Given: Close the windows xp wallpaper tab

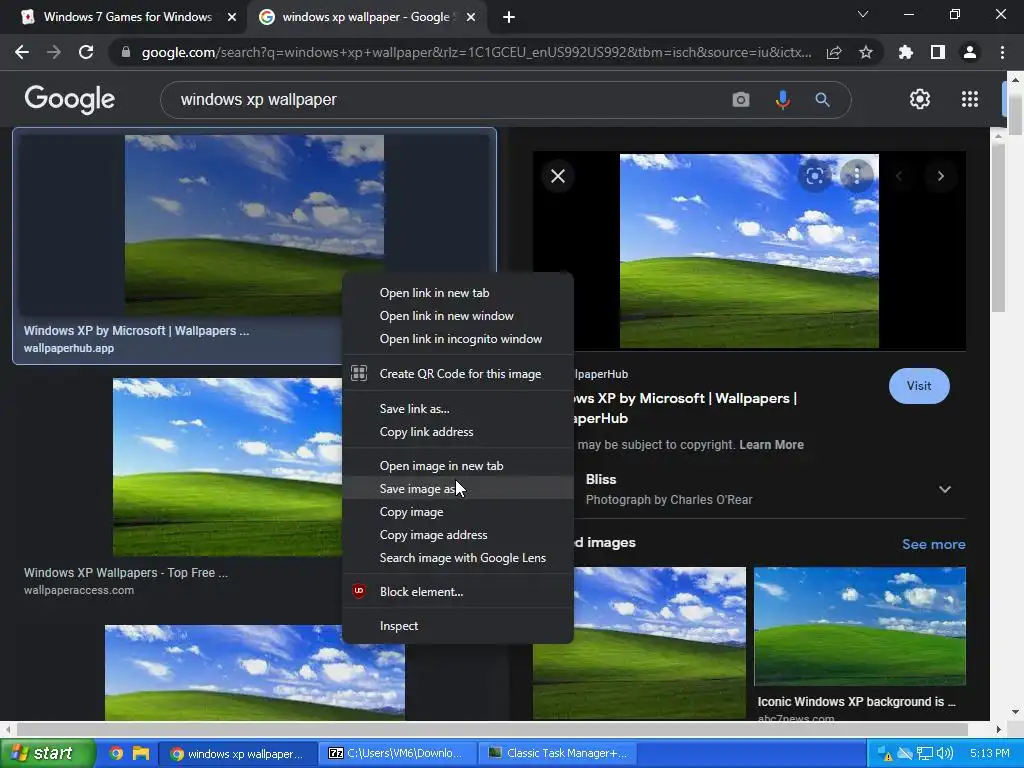Looking at the screenshot, I should [470, 18].
